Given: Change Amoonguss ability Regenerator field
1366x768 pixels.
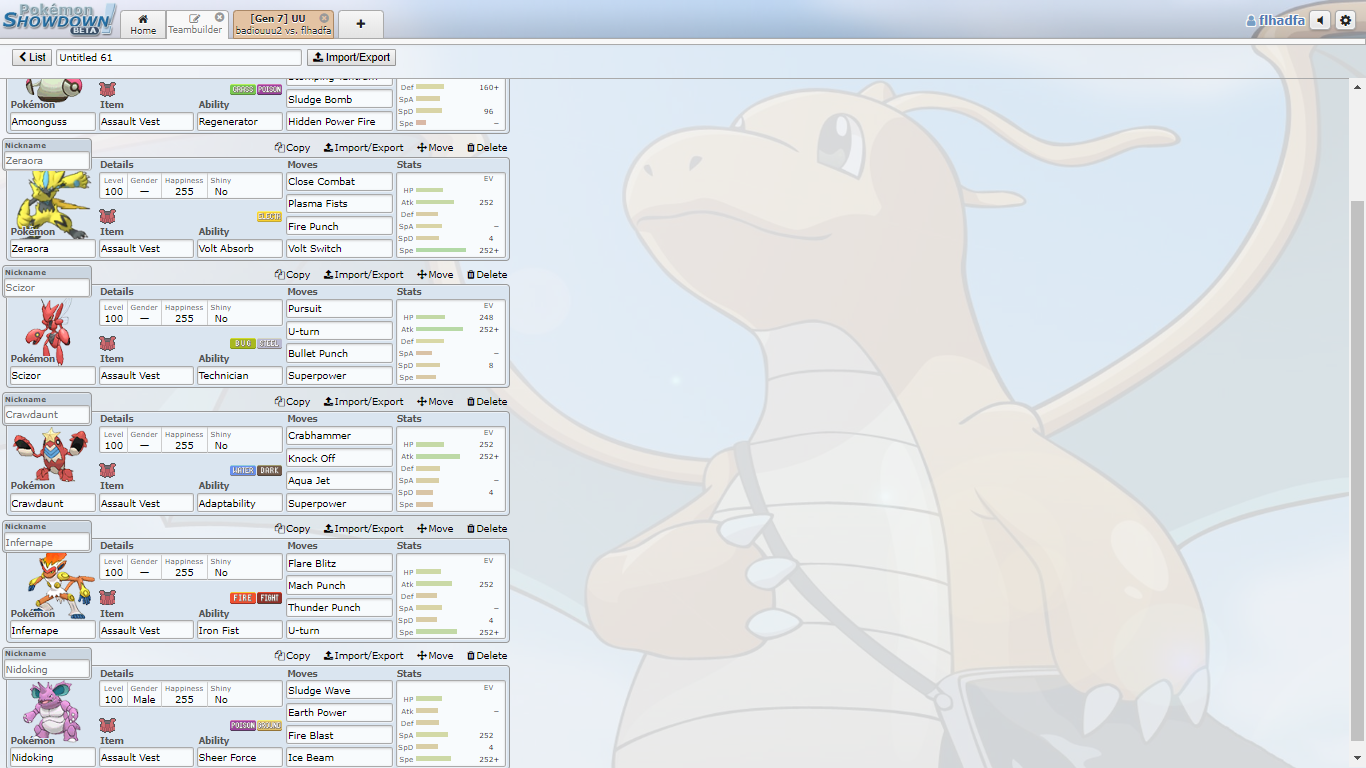Looking at the screenshot, I should (x=239, y=122).
